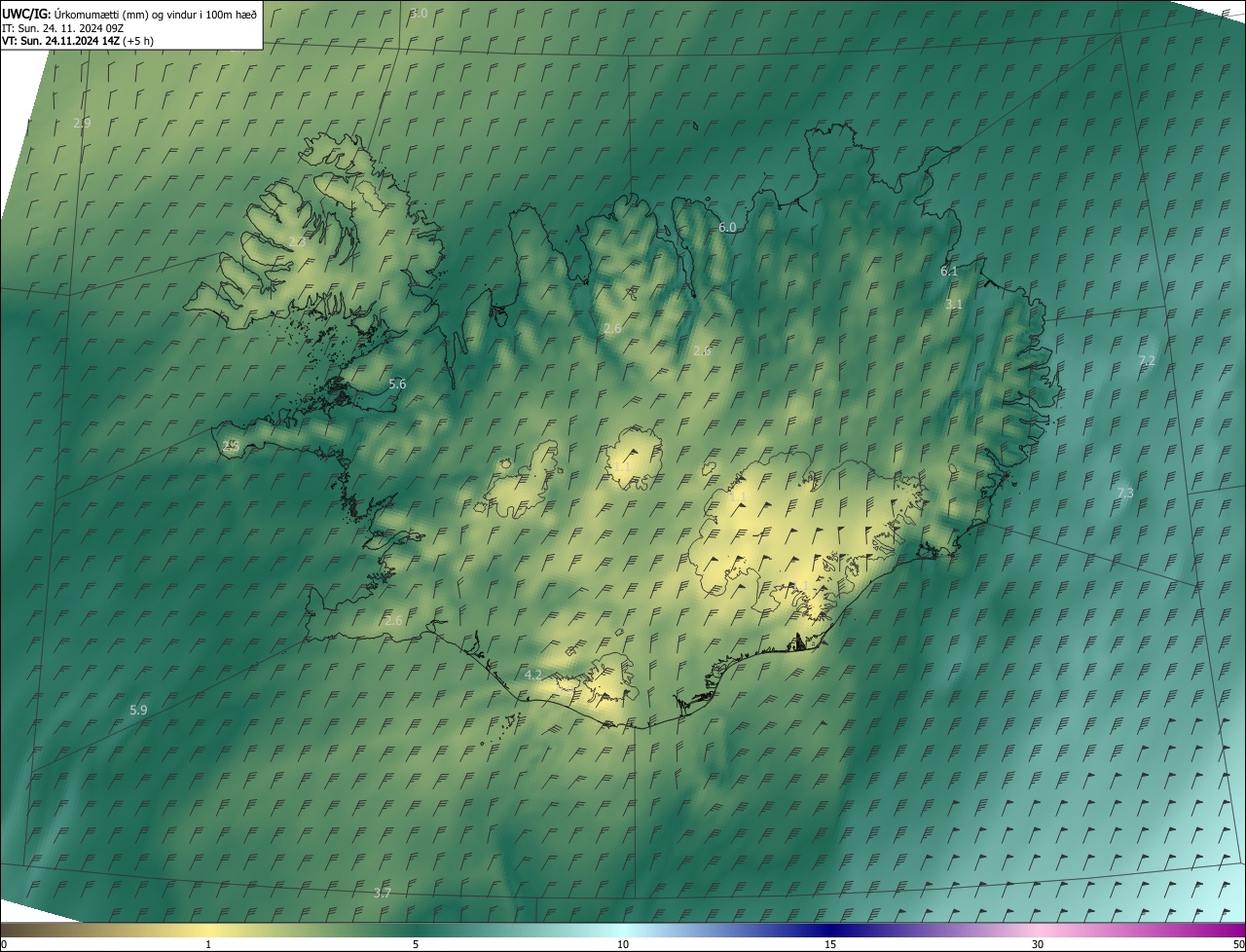This screenshot has height=952, width=1246.
Task: Click the '50' tick label on the color scale
Action: [x=1238, y=944]
